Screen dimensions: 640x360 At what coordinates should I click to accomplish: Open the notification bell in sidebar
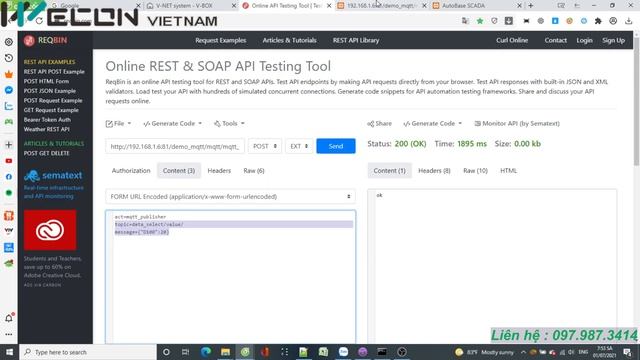(x=9, y=318)
